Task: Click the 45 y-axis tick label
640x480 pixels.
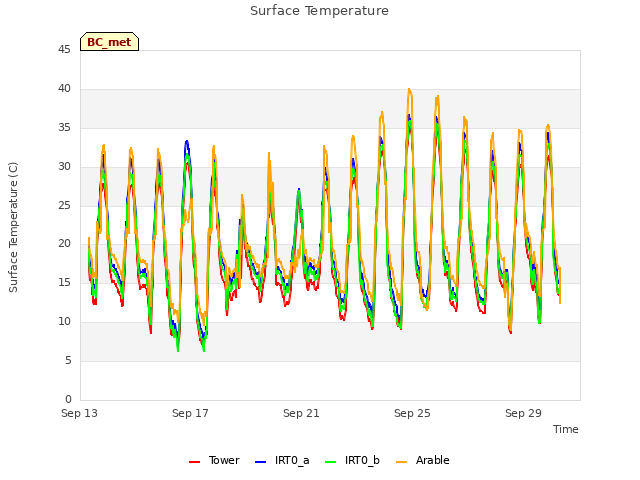Action: click(x=64, y=50)
